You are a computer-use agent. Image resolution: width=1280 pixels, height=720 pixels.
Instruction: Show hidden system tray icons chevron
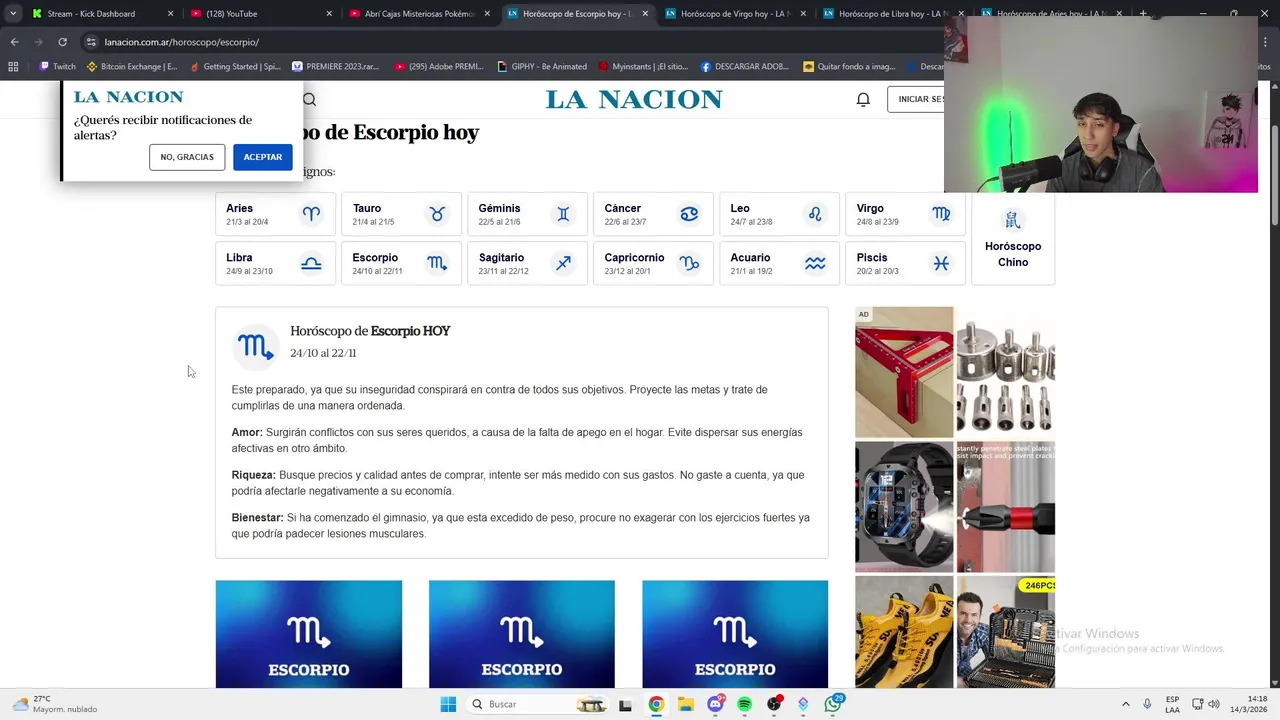pyautogui.click(x=1125, y=704)
